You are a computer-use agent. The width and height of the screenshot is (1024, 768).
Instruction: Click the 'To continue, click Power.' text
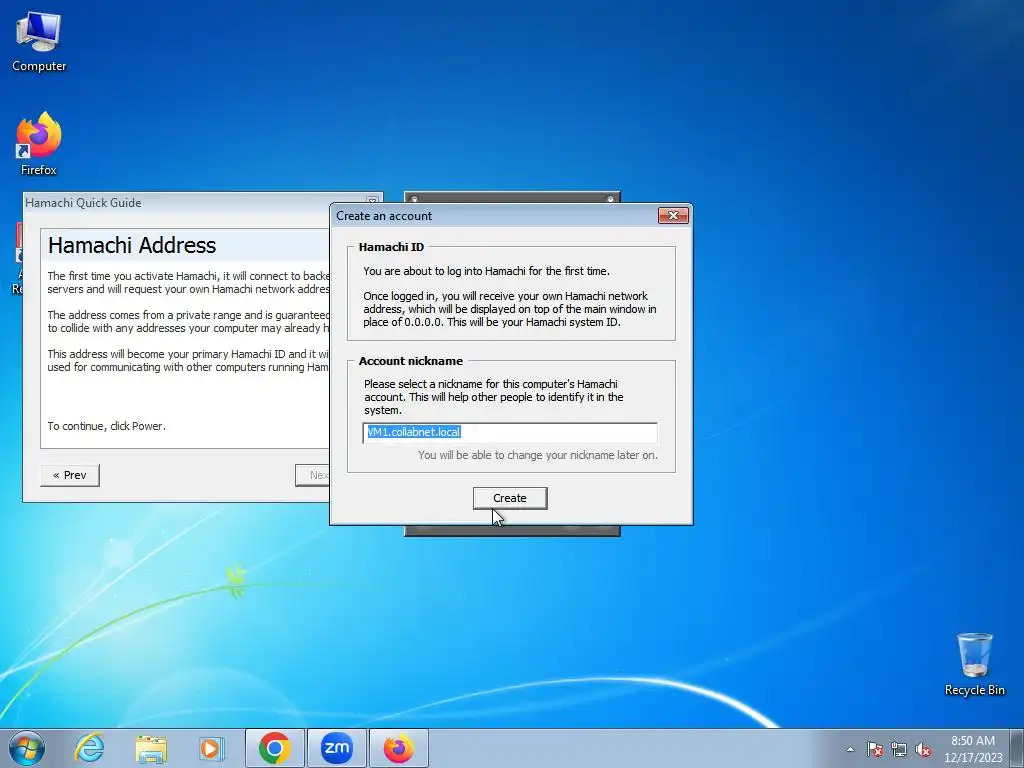[106, 426]
